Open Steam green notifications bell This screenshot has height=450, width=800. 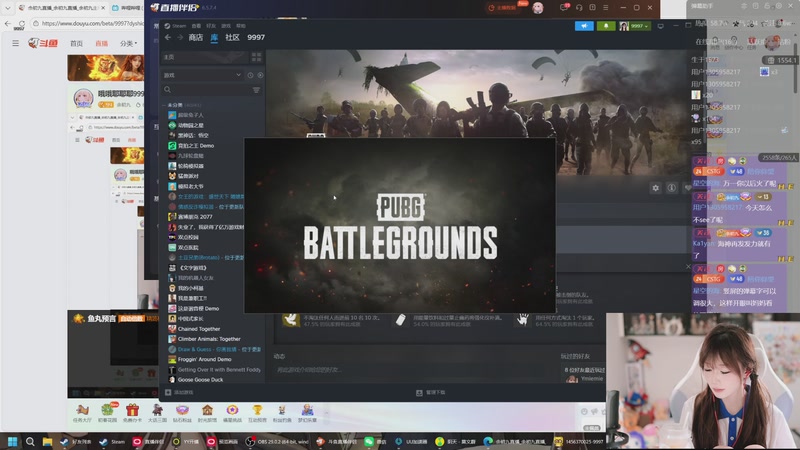point(606,26)
